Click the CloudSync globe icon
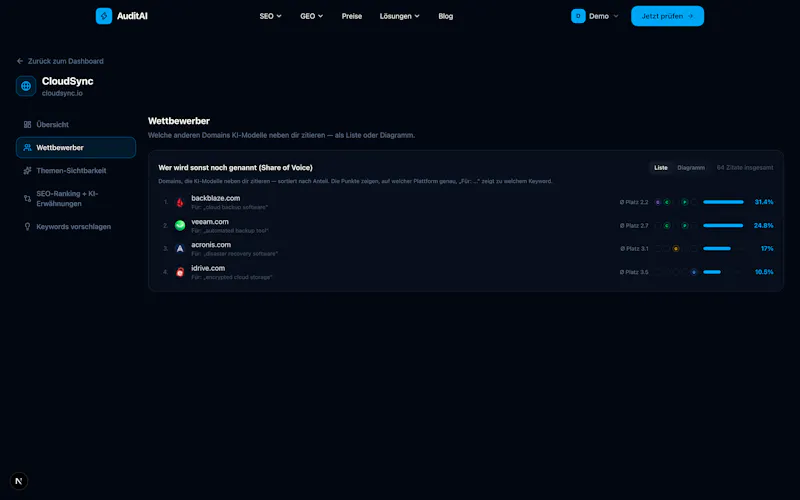The width and height of the screenshot is (800, 500). (x=26, y=86)
